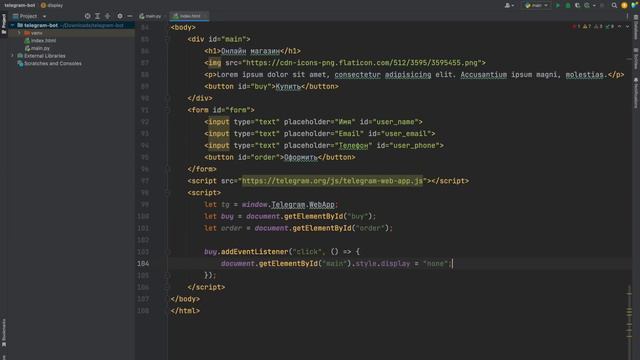This screenshot has width=640, height=360.
Task: Click the placeholder 'Телефон' text
Action: (x=353, y=145)
